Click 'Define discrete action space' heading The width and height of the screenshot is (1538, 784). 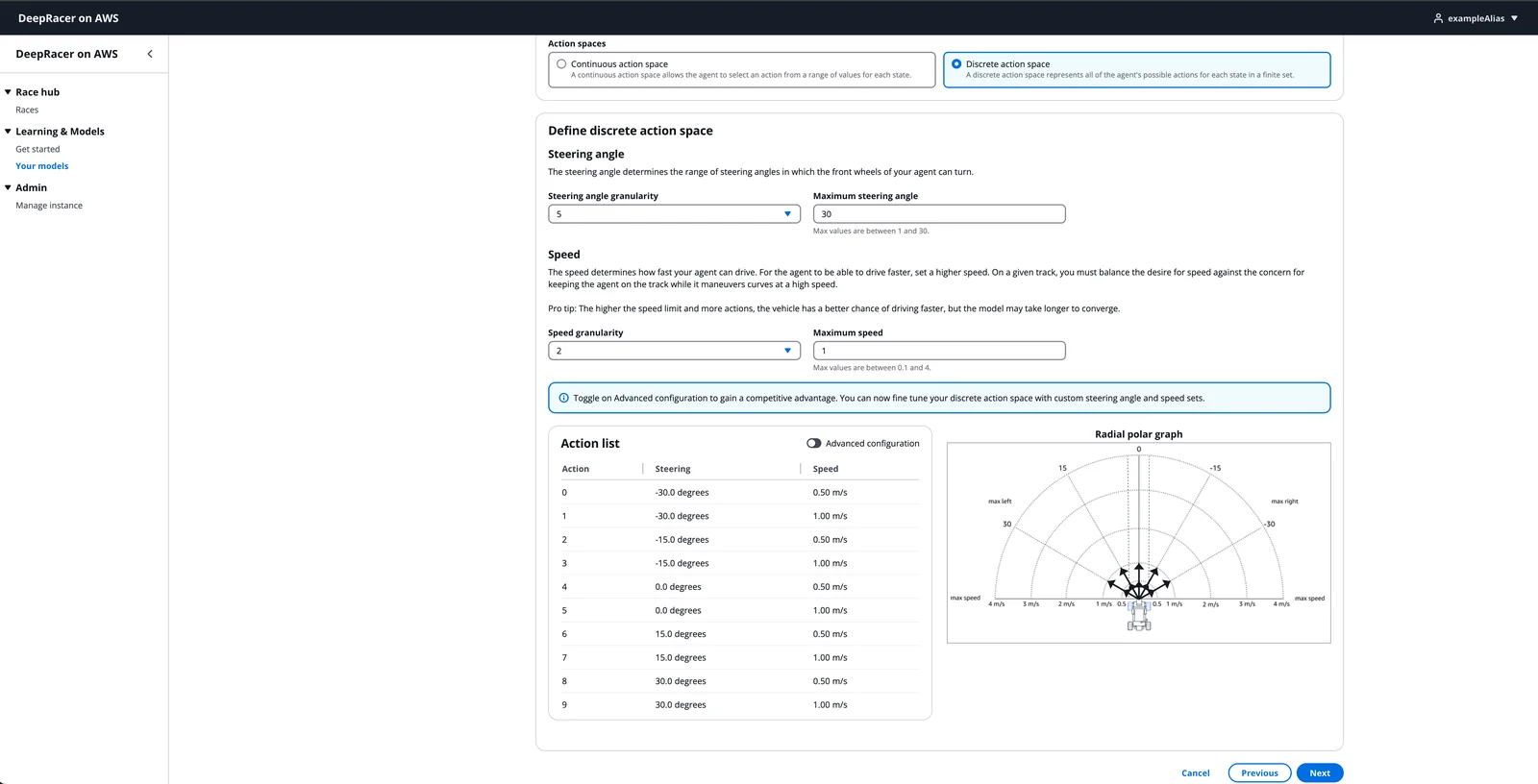coord(631,131)
